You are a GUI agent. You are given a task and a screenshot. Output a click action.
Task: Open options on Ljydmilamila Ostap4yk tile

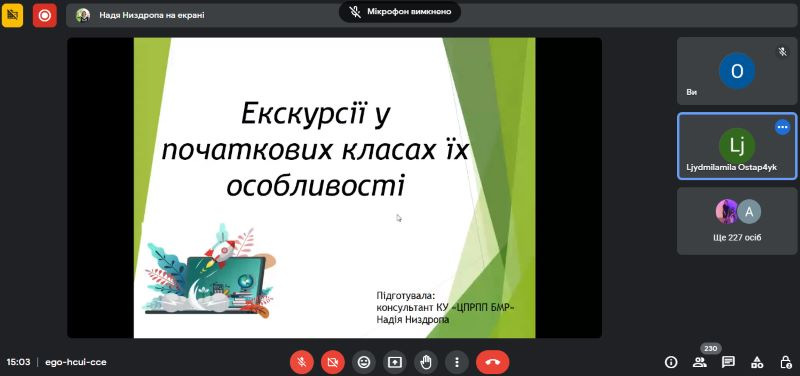(x=782, y=127)
